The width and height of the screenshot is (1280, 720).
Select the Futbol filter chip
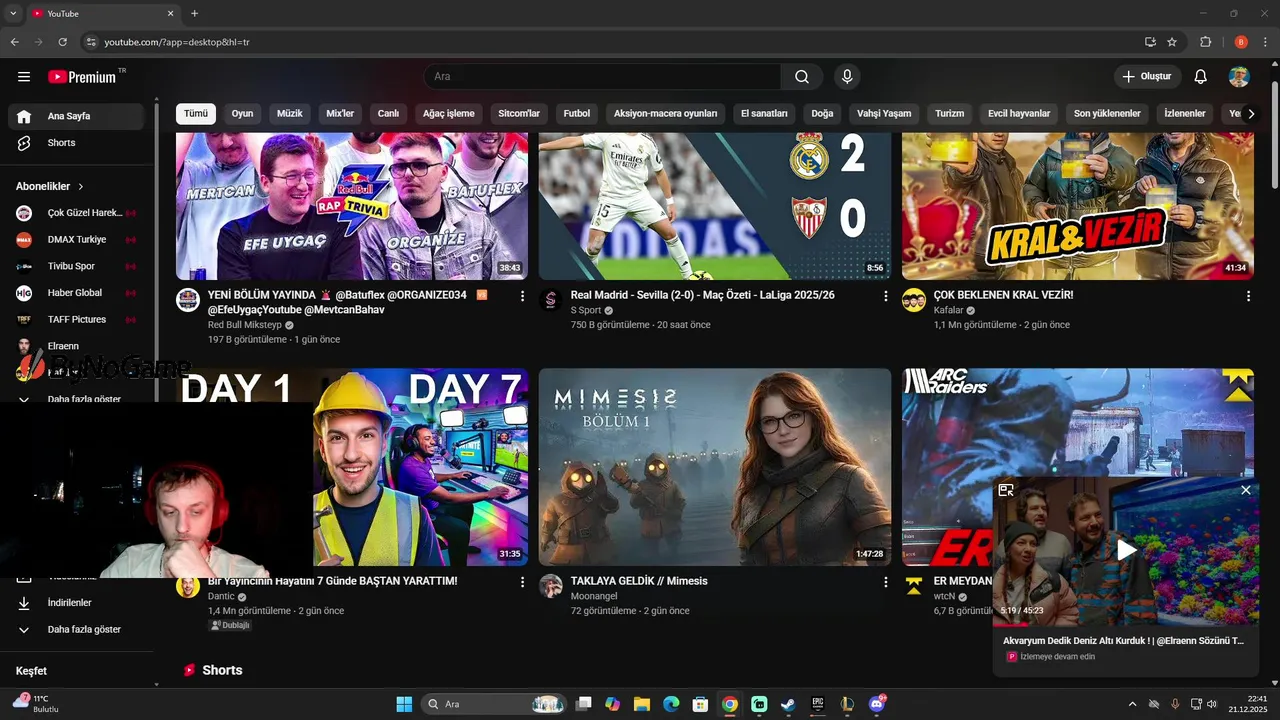point(577,114)
